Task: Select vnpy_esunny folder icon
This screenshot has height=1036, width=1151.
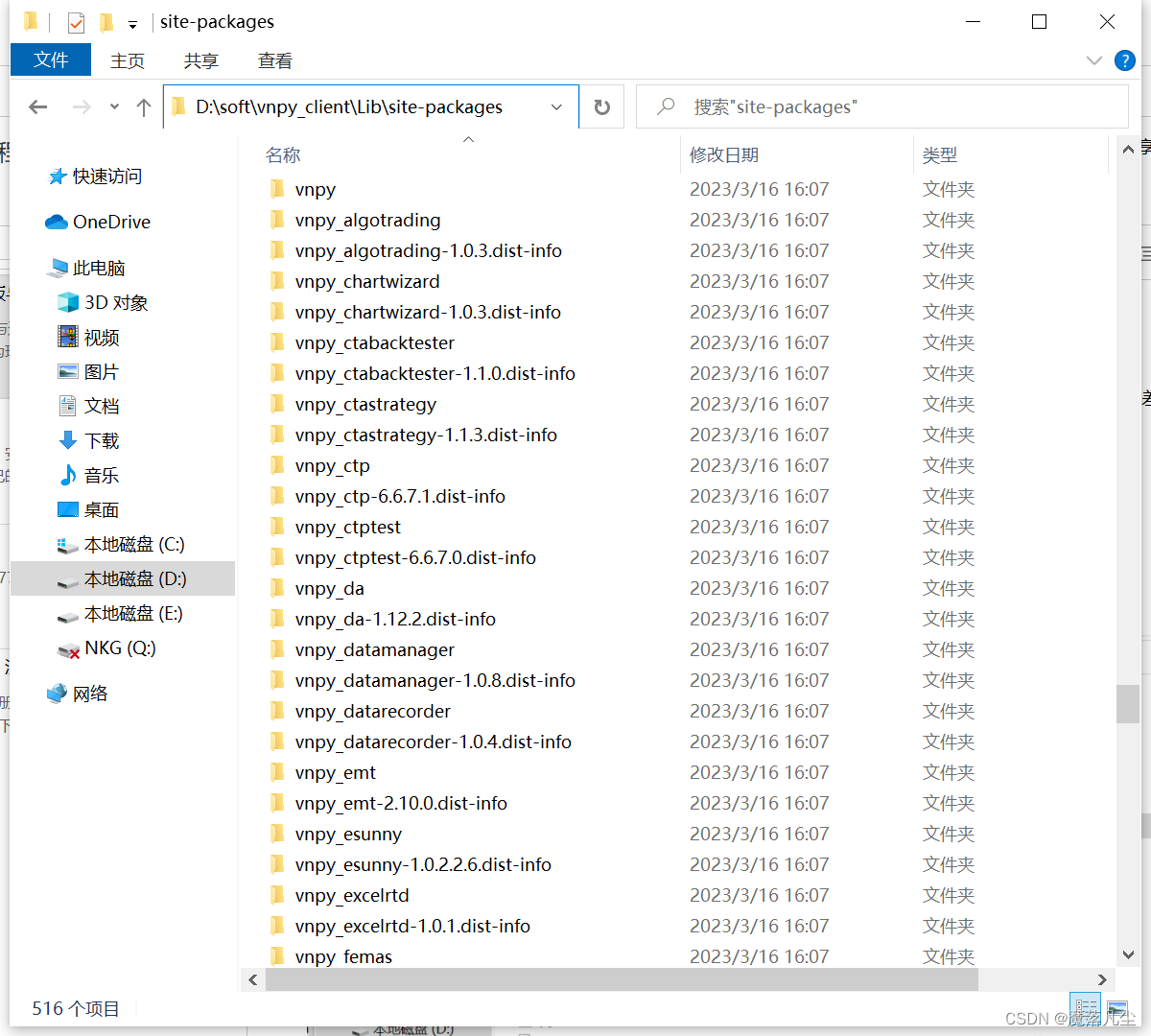Action: [x=277, y=834]
